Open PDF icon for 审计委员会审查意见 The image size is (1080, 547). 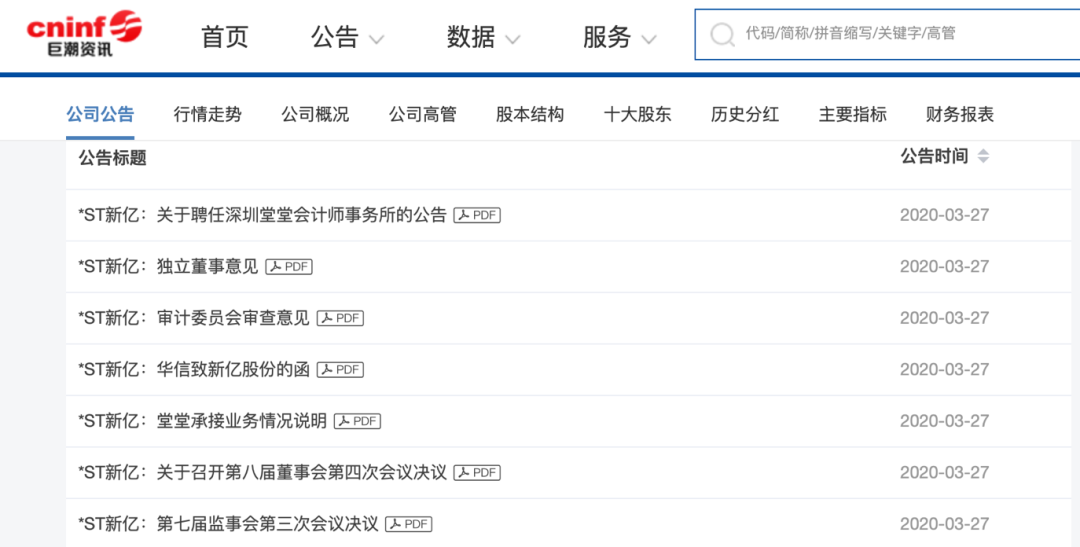click(340, 318)
